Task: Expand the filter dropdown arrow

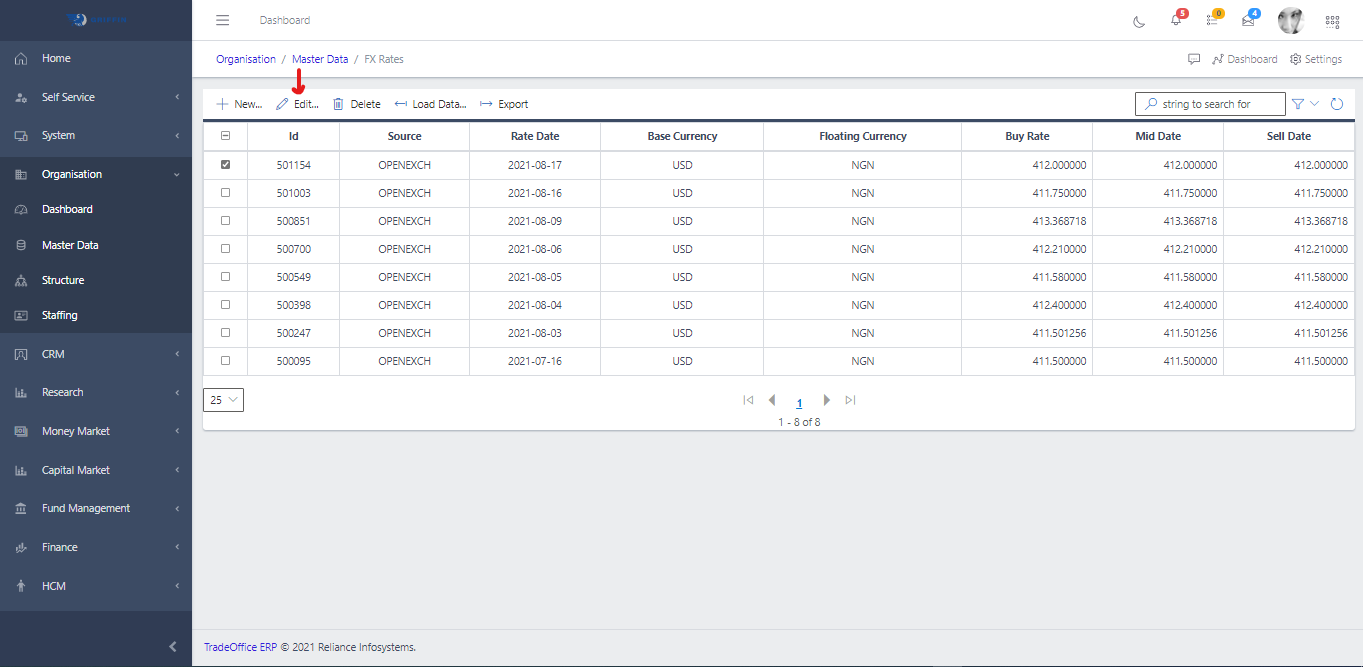Action: [1314, 104]
